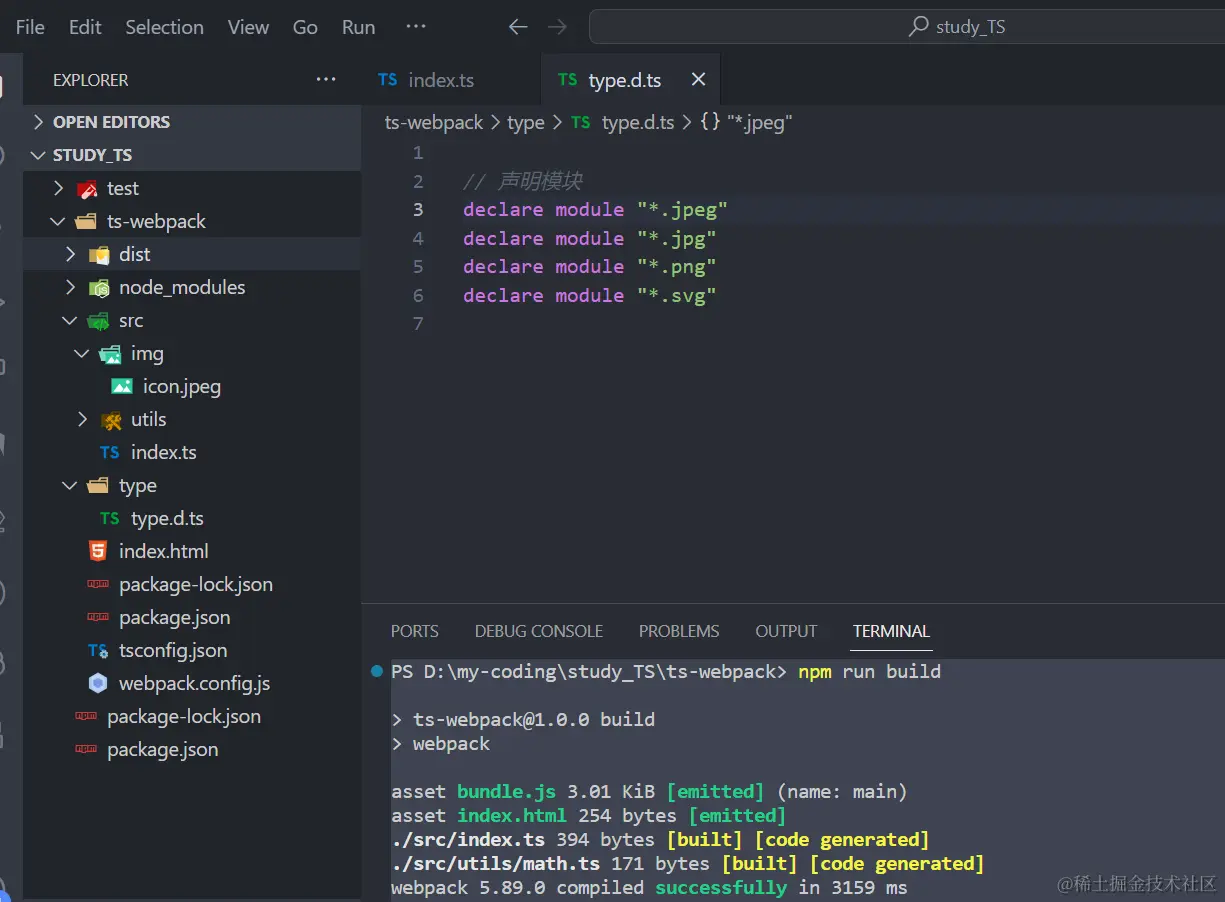Collapse the type folder chevron
This screenshot has height=902, width=1225.
coord(70,486)
